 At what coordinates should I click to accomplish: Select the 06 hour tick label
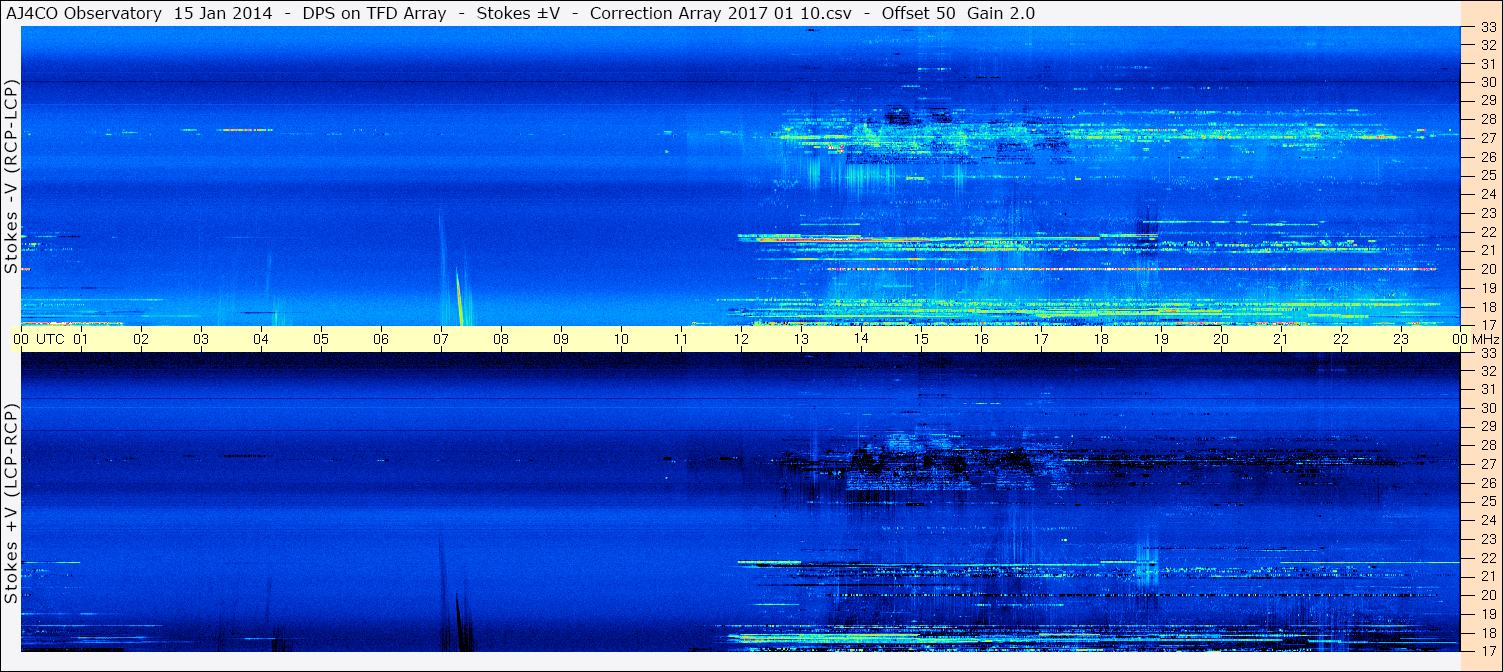coord(381,339)
